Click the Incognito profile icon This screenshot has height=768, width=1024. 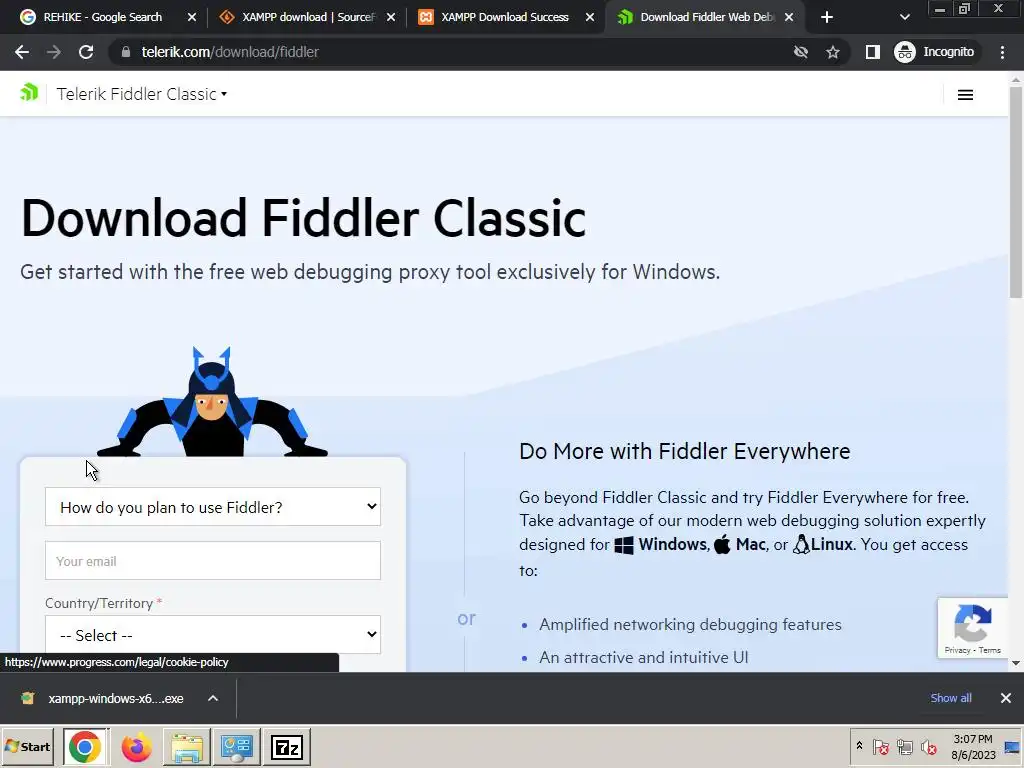pyautogui.click(x=904, y=52)
